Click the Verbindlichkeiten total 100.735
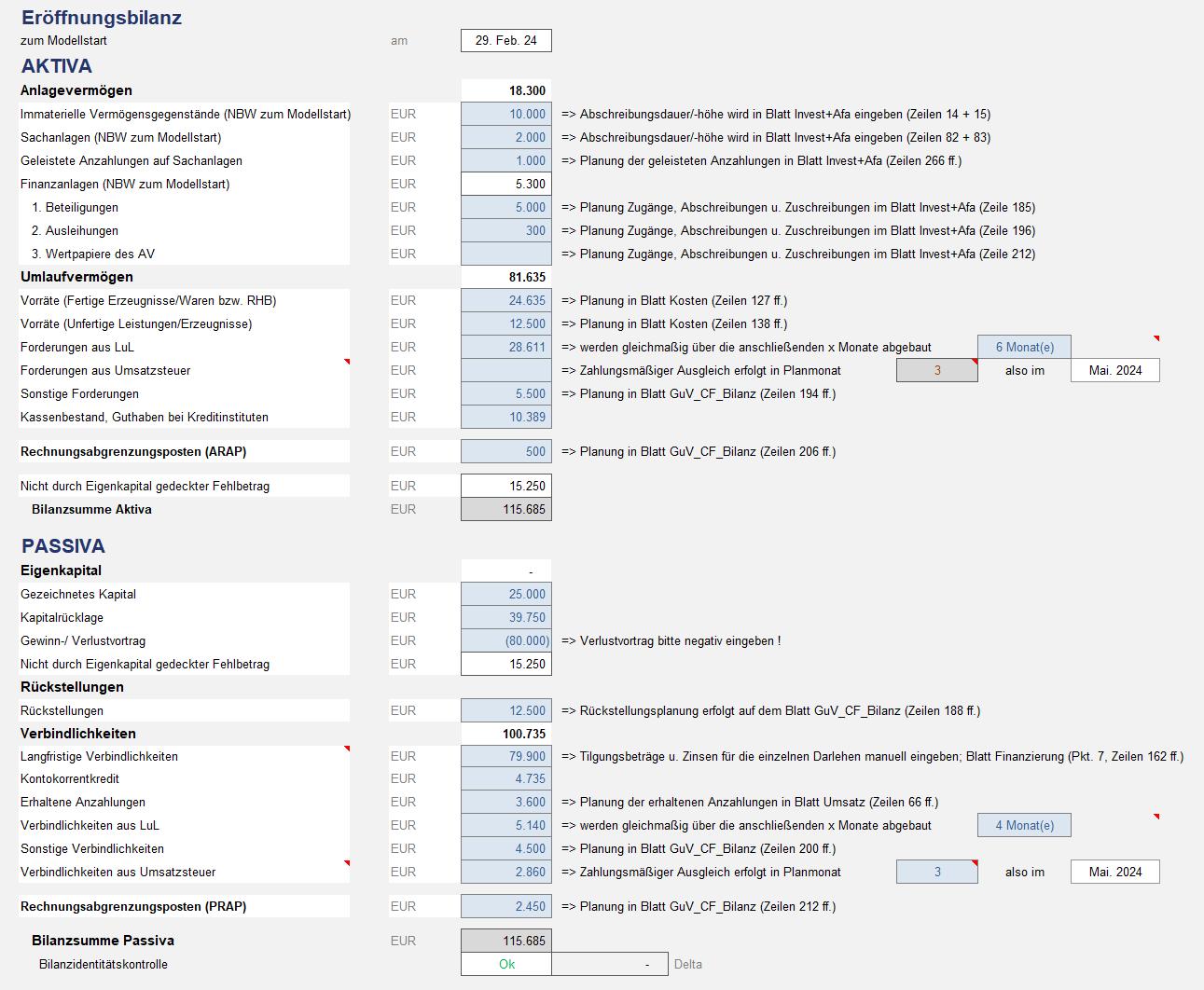Image resolution: width=1204 pixels, height=990 pixels. pos(506,734)
